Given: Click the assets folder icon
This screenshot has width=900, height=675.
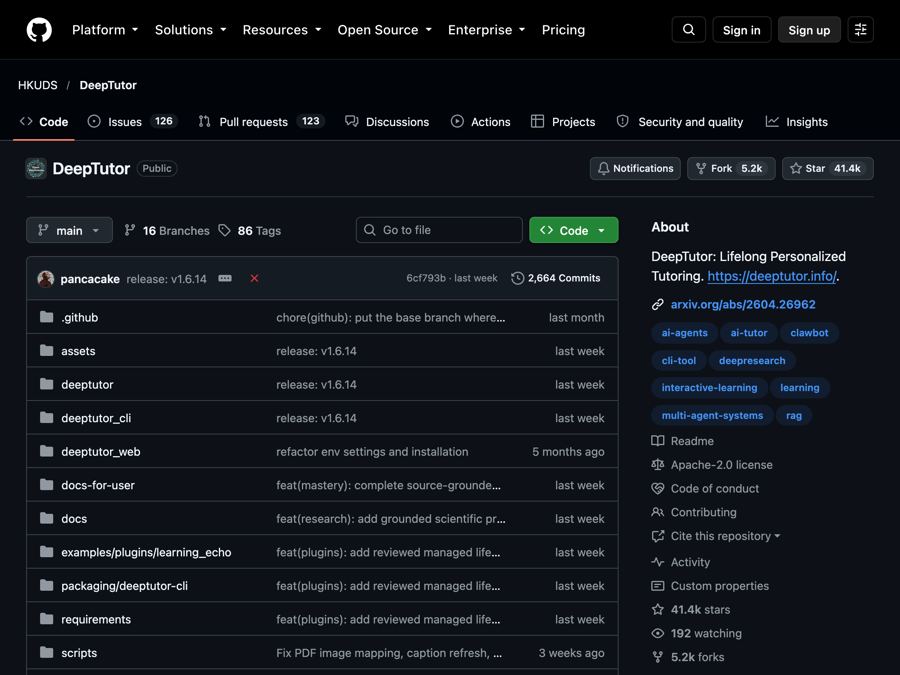Looking at the screenshot, I should coord(46,351).
